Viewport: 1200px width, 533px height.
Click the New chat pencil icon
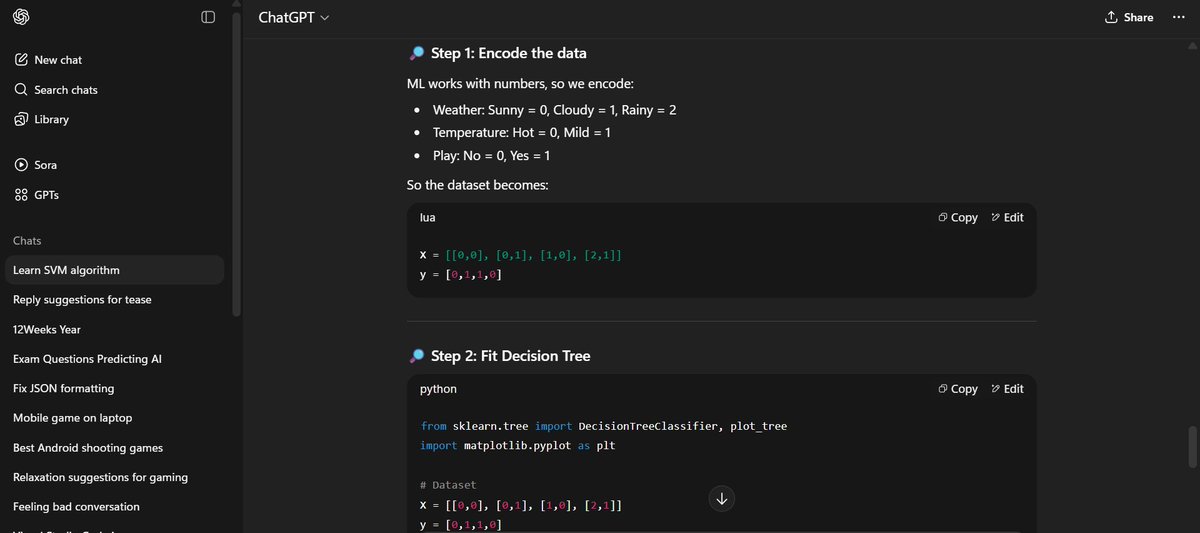(21, 60)
